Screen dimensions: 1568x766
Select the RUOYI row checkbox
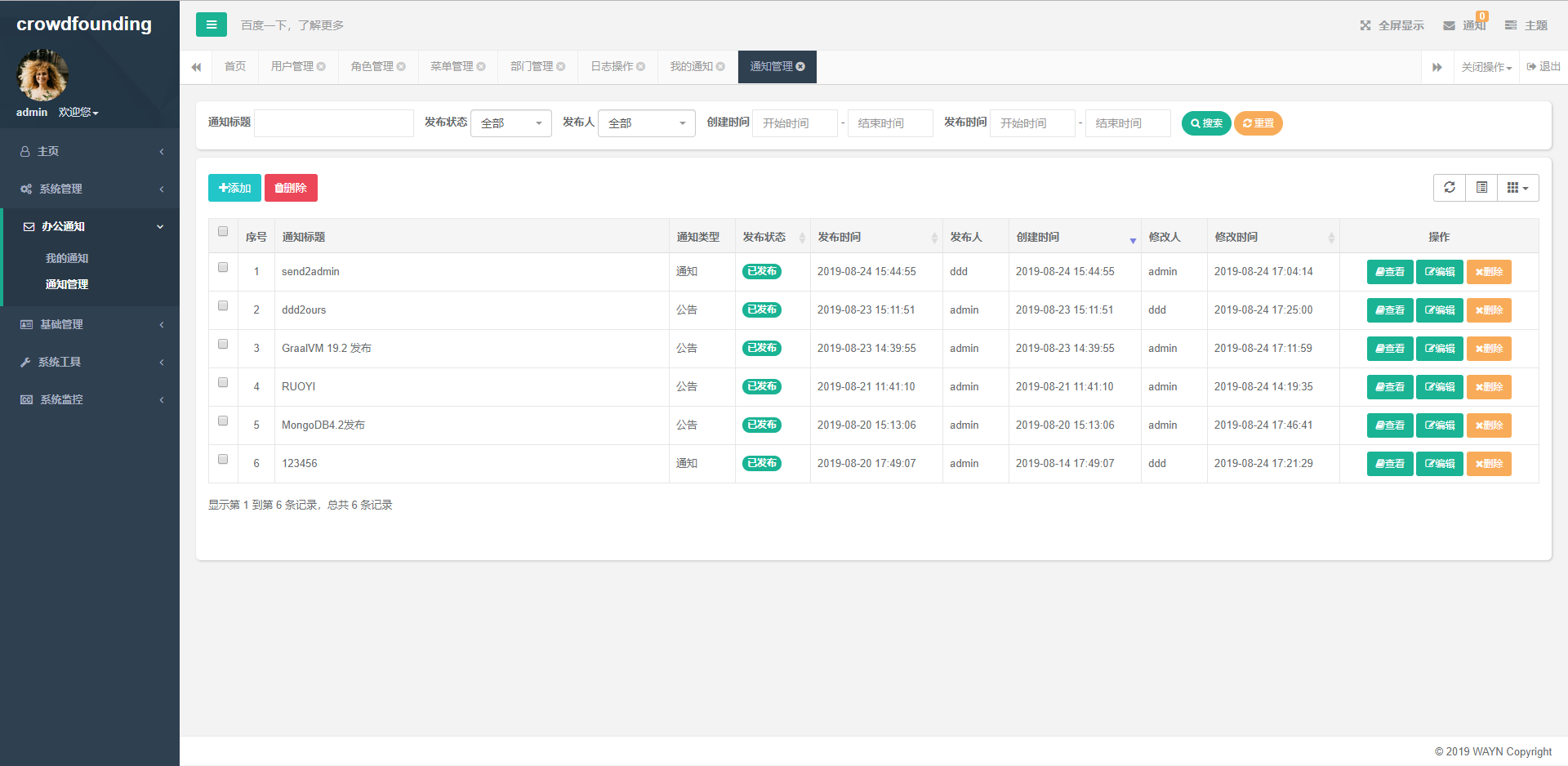tap(223, 382)
